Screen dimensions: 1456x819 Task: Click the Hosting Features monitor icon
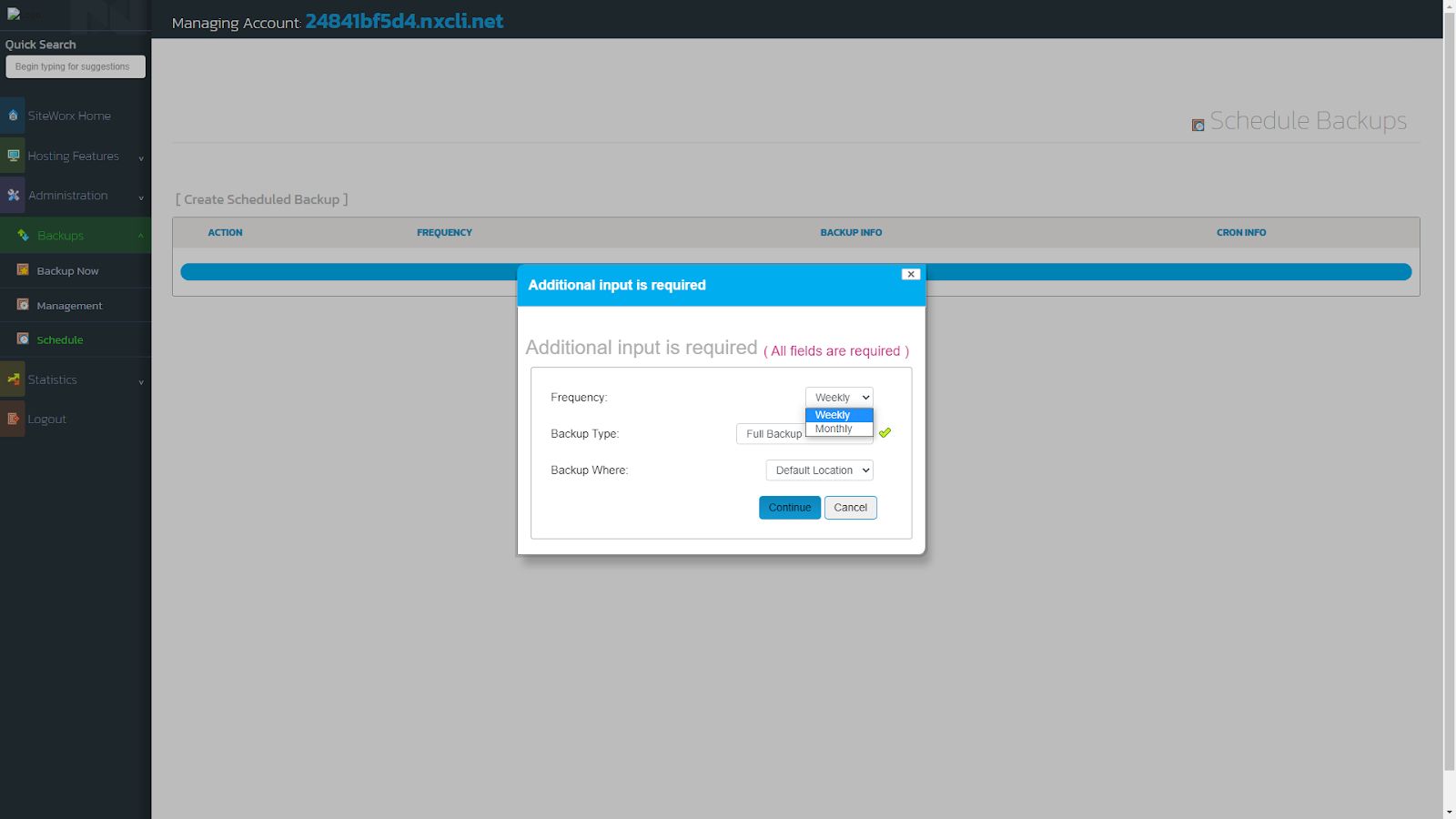13,156
